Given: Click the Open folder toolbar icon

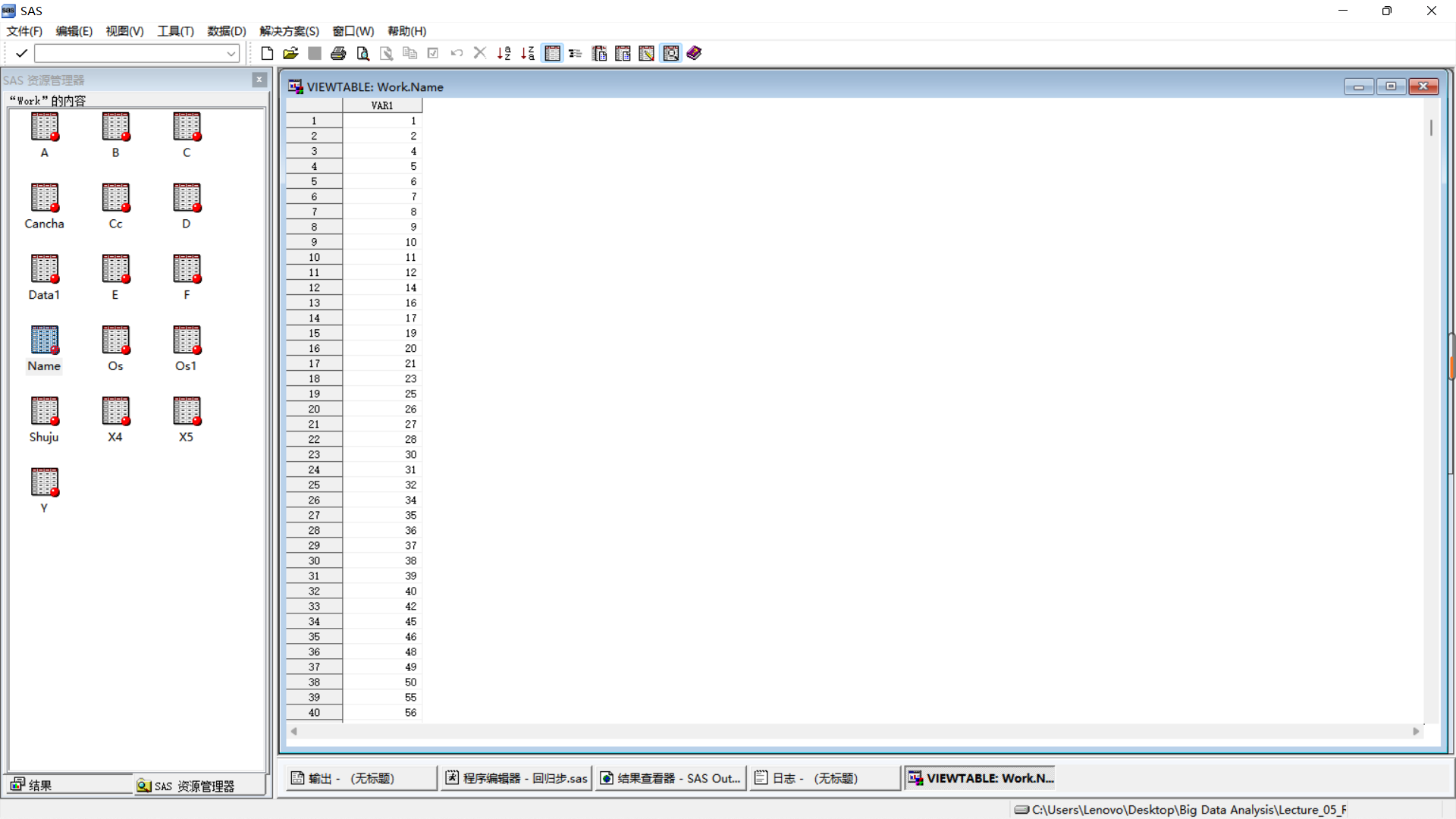Looking at the screenshot, I should click(290, 53).
